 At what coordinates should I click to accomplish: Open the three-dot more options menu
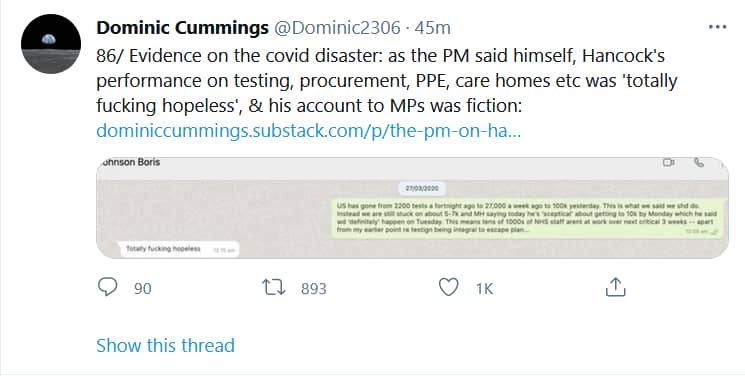pyautogui.click(x=717, y=27)
